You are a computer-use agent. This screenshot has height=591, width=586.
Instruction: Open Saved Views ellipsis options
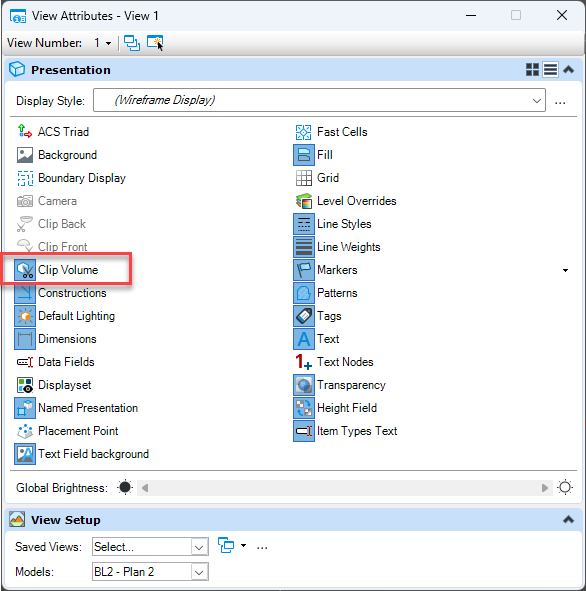coord(262,548)
